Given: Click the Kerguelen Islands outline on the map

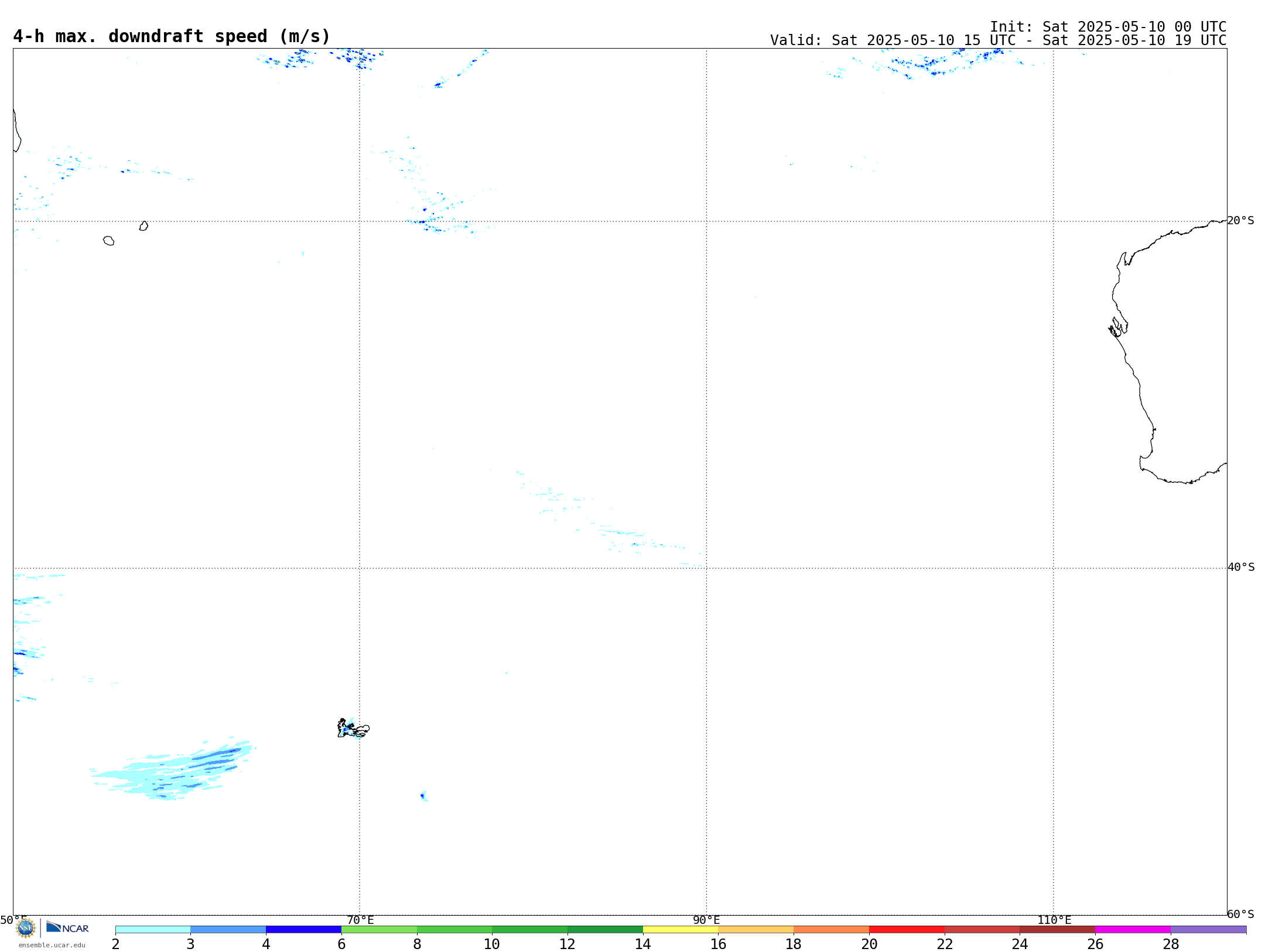Looking at the screenshot, I should click(353, 728).
